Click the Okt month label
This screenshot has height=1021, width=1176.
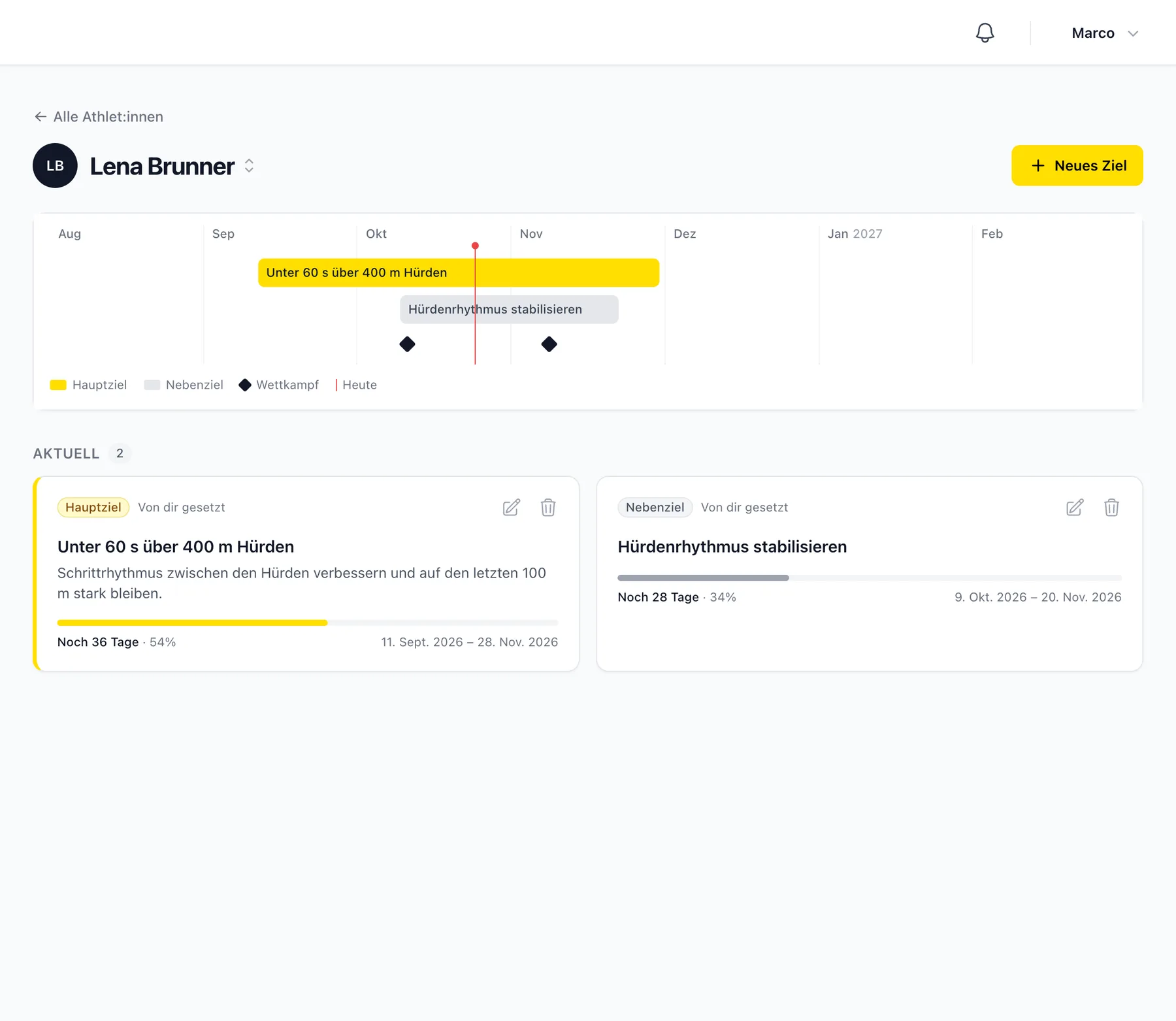376,234
